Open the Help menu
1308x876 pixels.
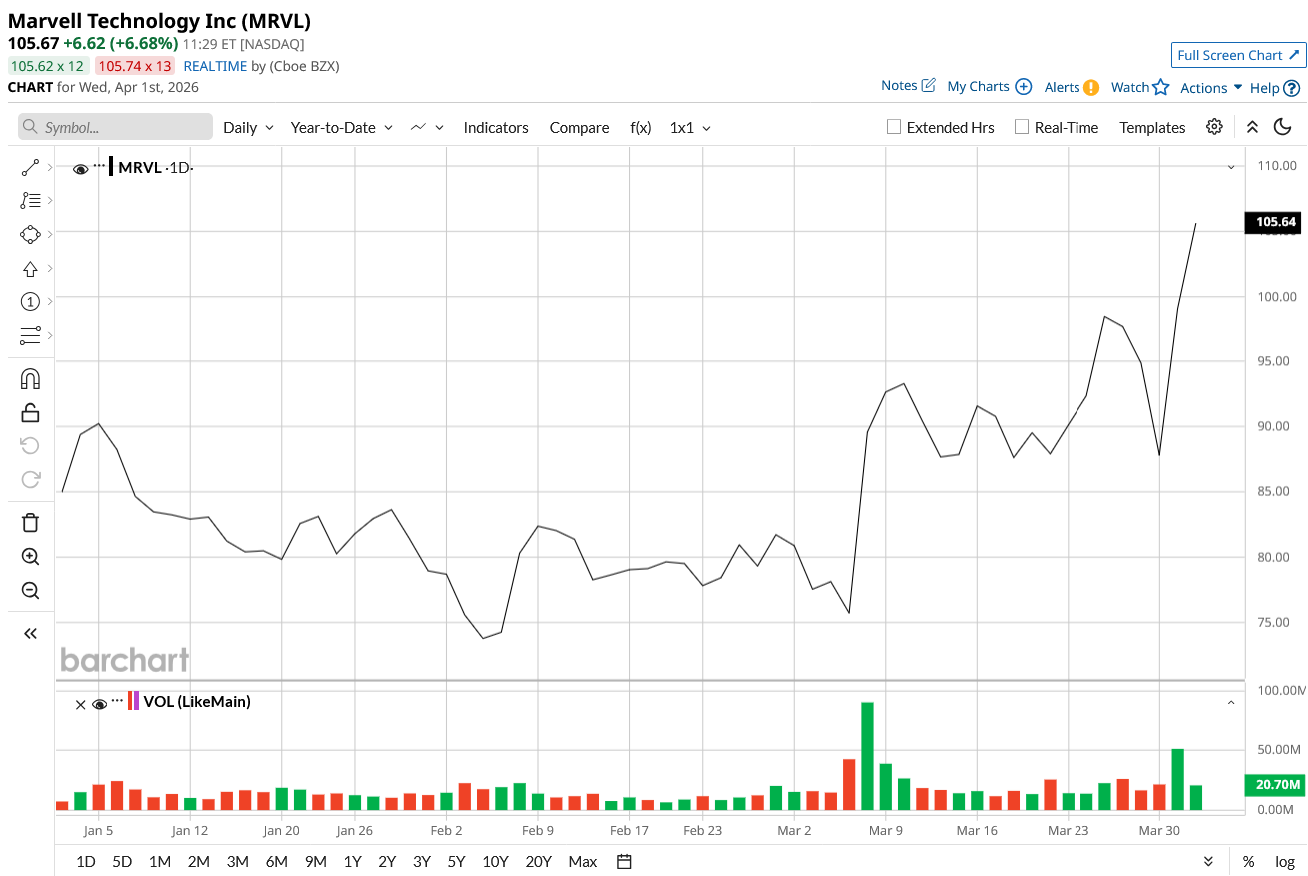coord(1275,88)
